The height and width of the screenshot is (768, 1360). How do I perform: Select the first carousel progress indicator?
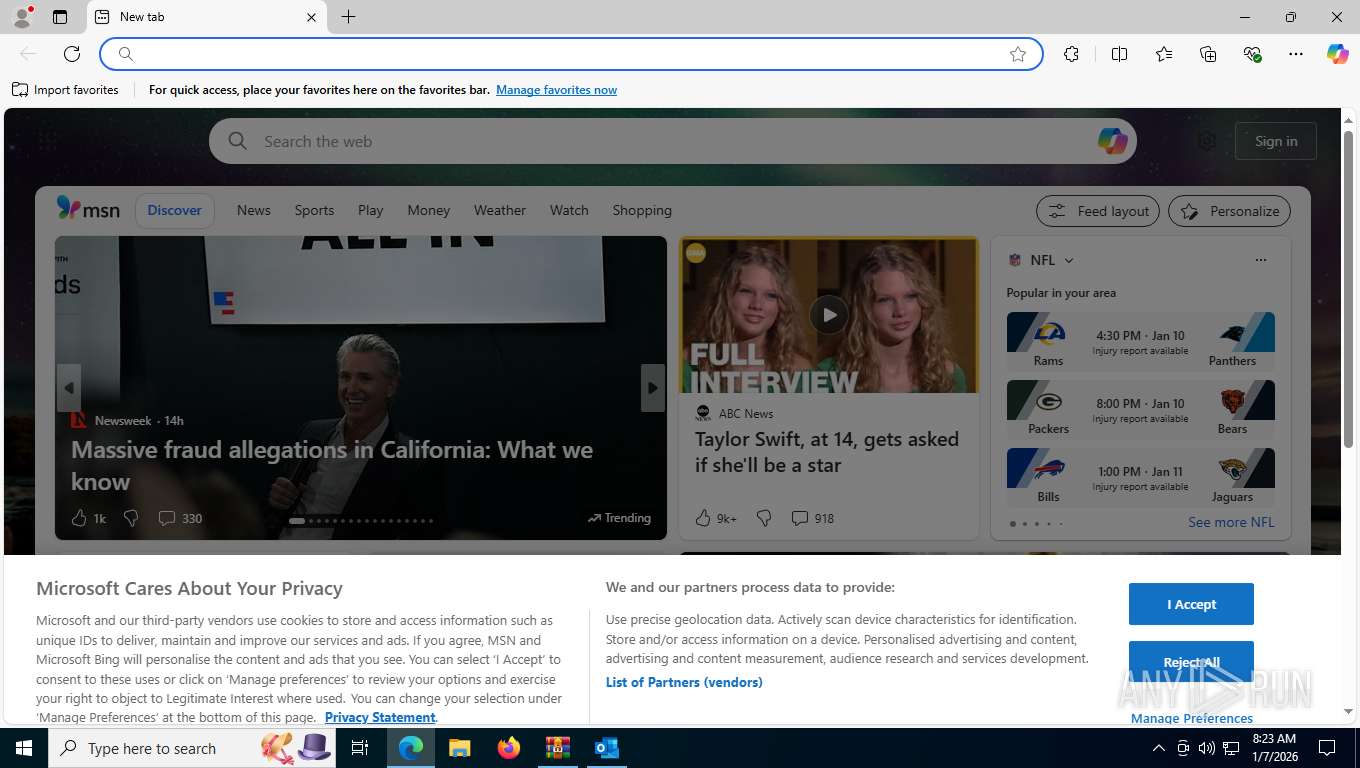pos(297,520)
